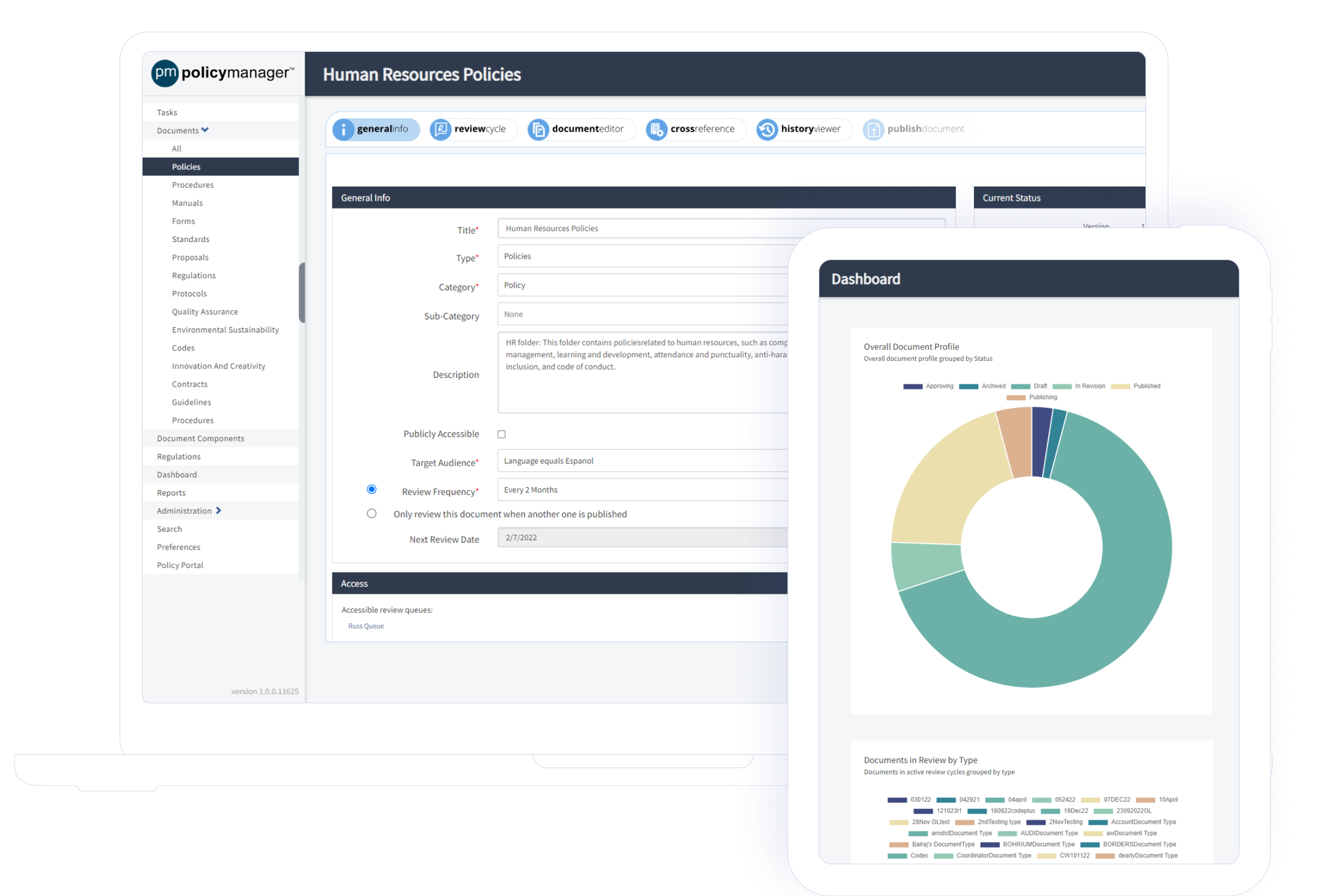Open Policy Portal in the sidebar
Image resolution: width=1336 pixels, height=896 pixels.
180,565
